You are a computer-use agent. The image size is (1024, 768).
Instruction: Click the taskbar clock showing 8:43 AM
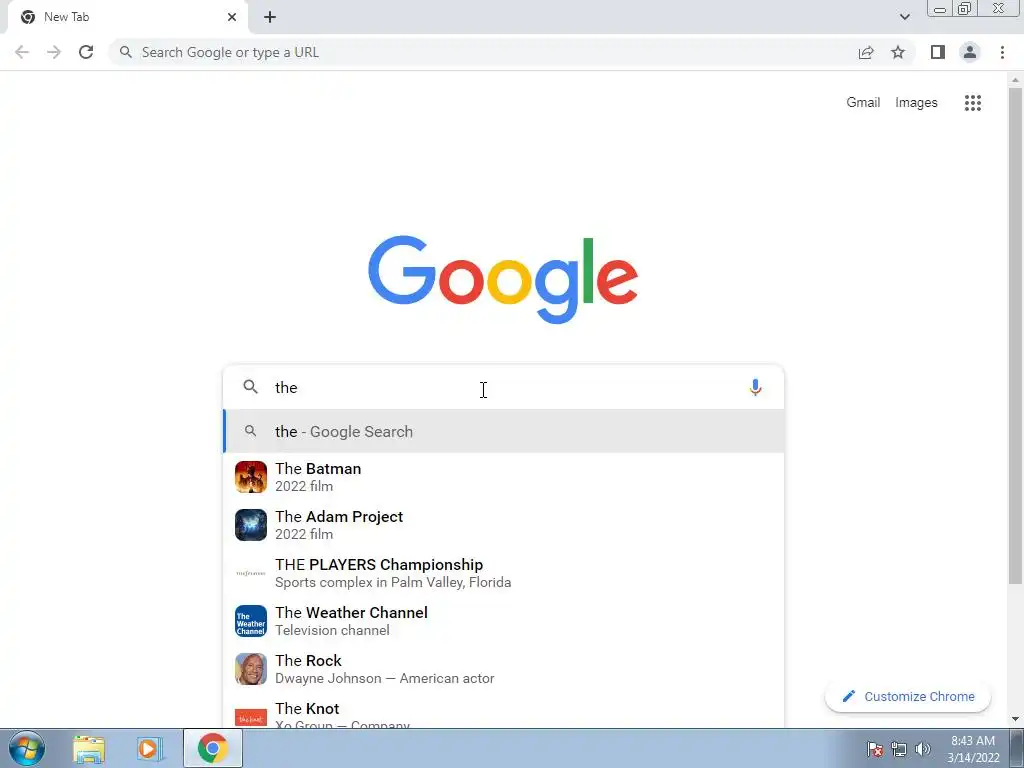click(x=973, y=748)
